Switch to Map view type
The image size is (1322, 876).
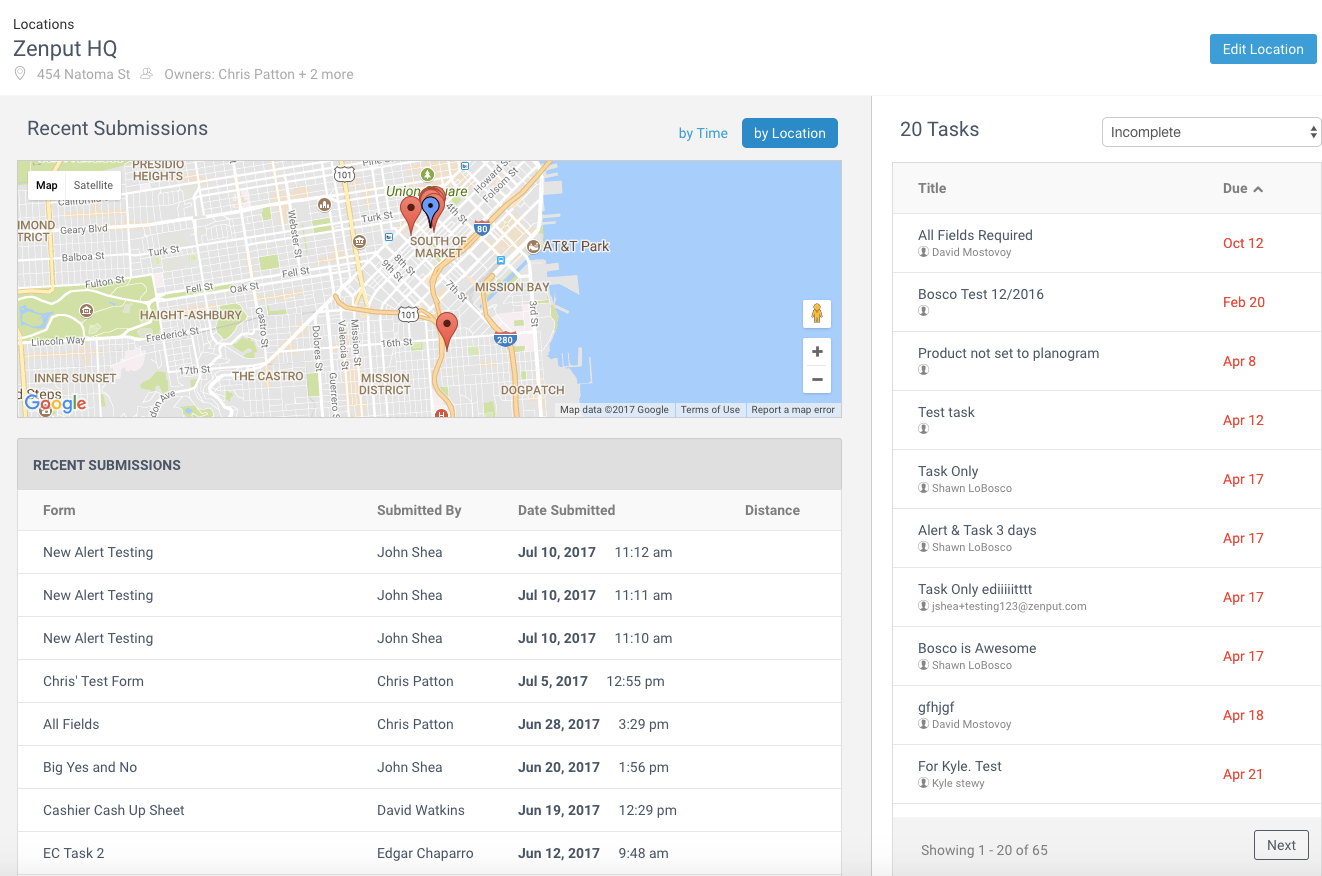(x=47, y=185)
